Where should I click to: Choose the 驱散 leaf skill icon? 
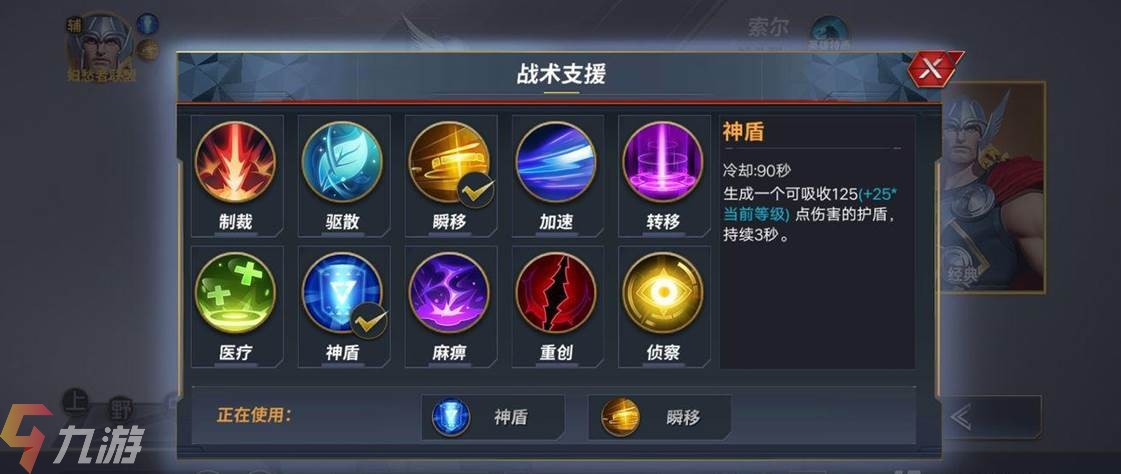(342, 162)
